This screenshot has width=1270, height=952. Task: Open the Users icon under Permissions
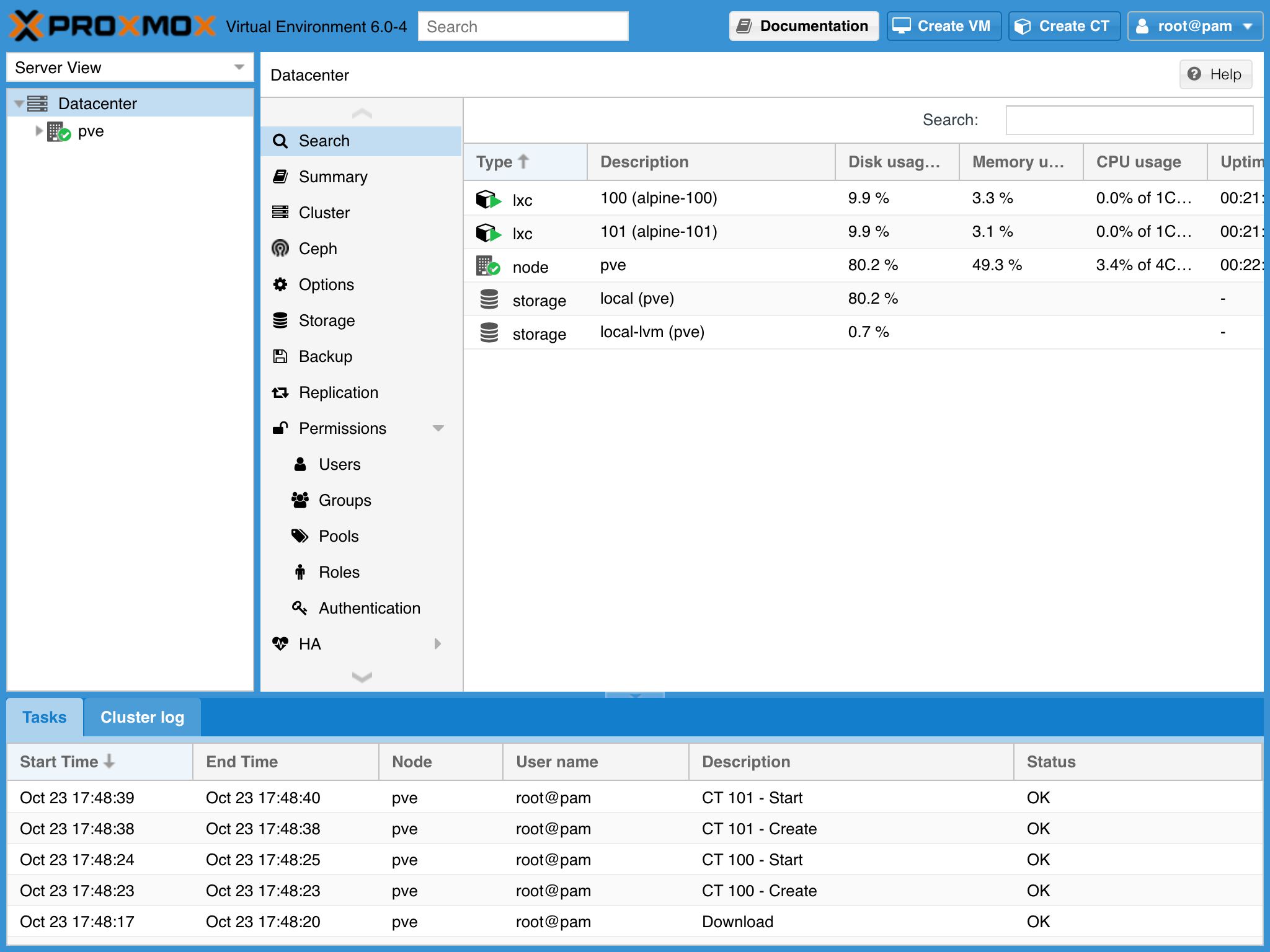tap(300, 464)
